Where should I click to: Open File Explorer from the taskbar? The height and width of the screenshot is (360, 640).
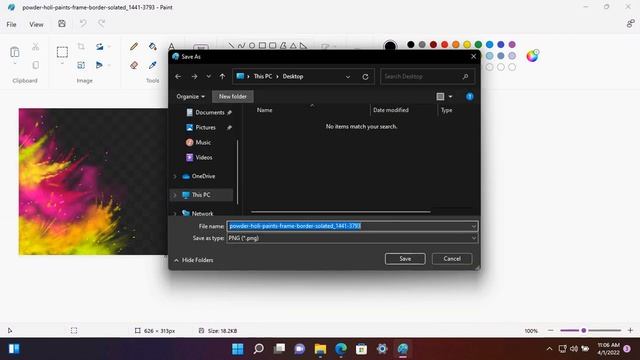pyautogui.click(x=320, y=349)
